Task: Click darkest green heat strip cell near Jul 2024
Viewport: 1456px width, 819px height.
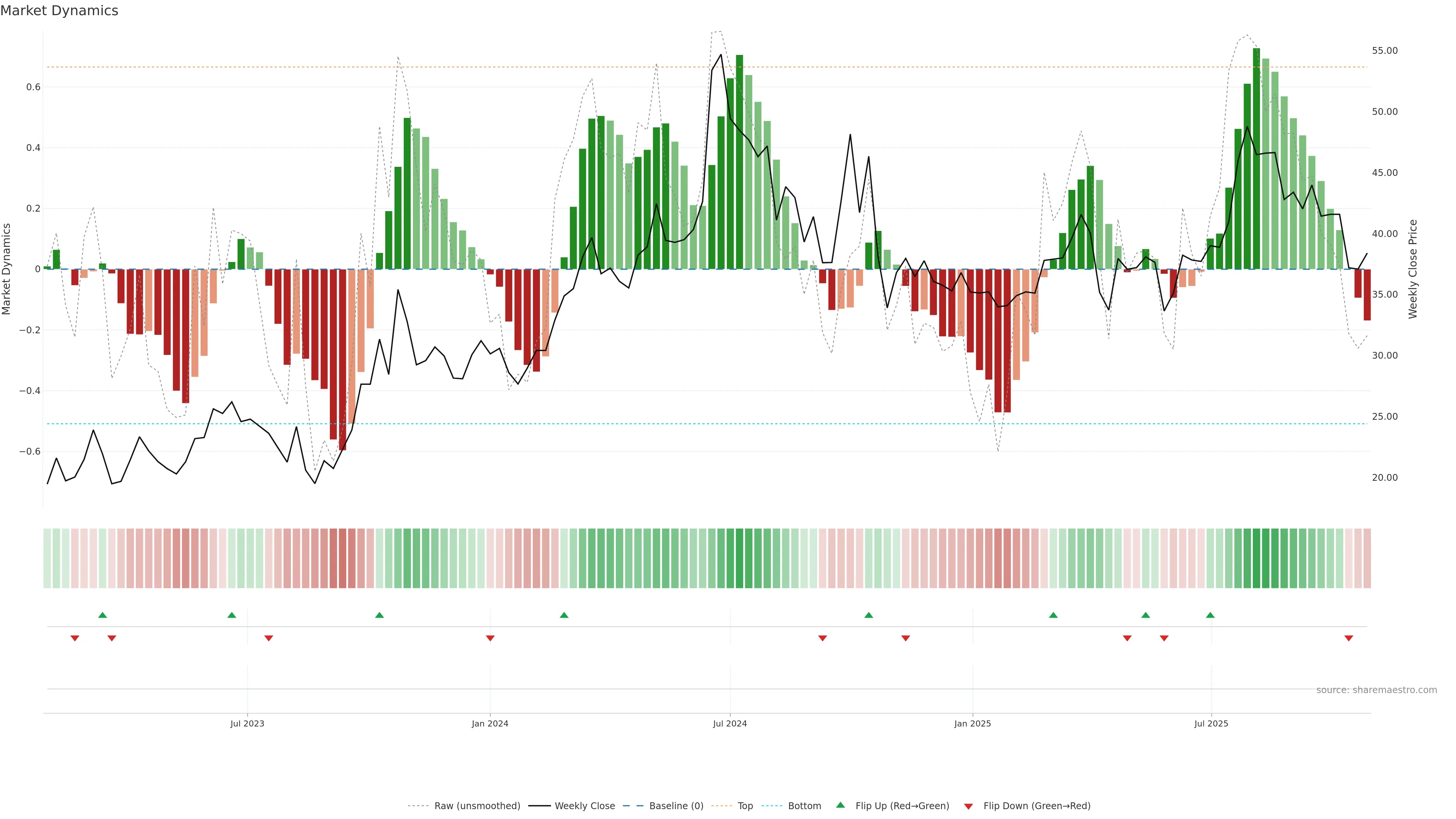Action: 739,559
